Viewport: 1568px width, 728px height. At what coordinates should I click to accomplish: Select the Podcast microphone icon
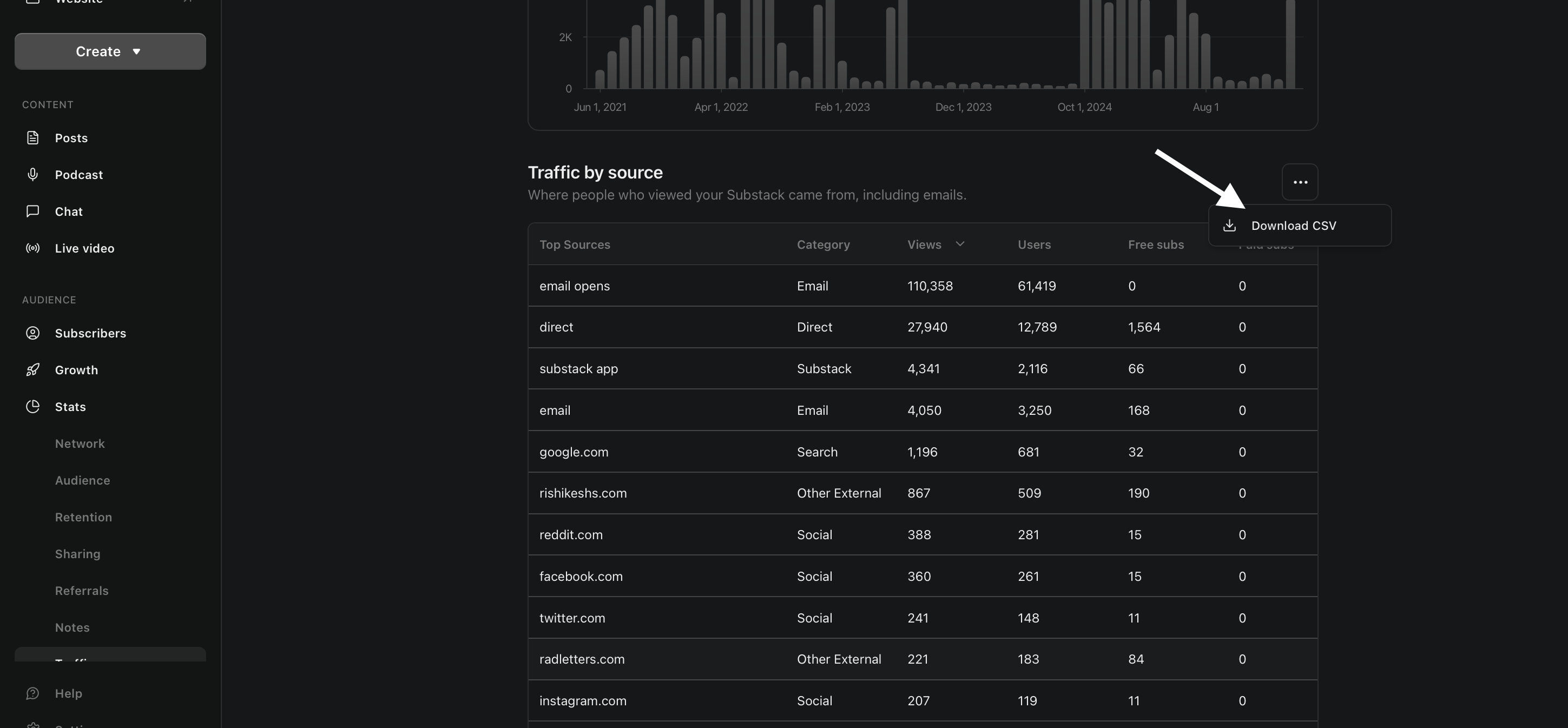tap(32, 175)
